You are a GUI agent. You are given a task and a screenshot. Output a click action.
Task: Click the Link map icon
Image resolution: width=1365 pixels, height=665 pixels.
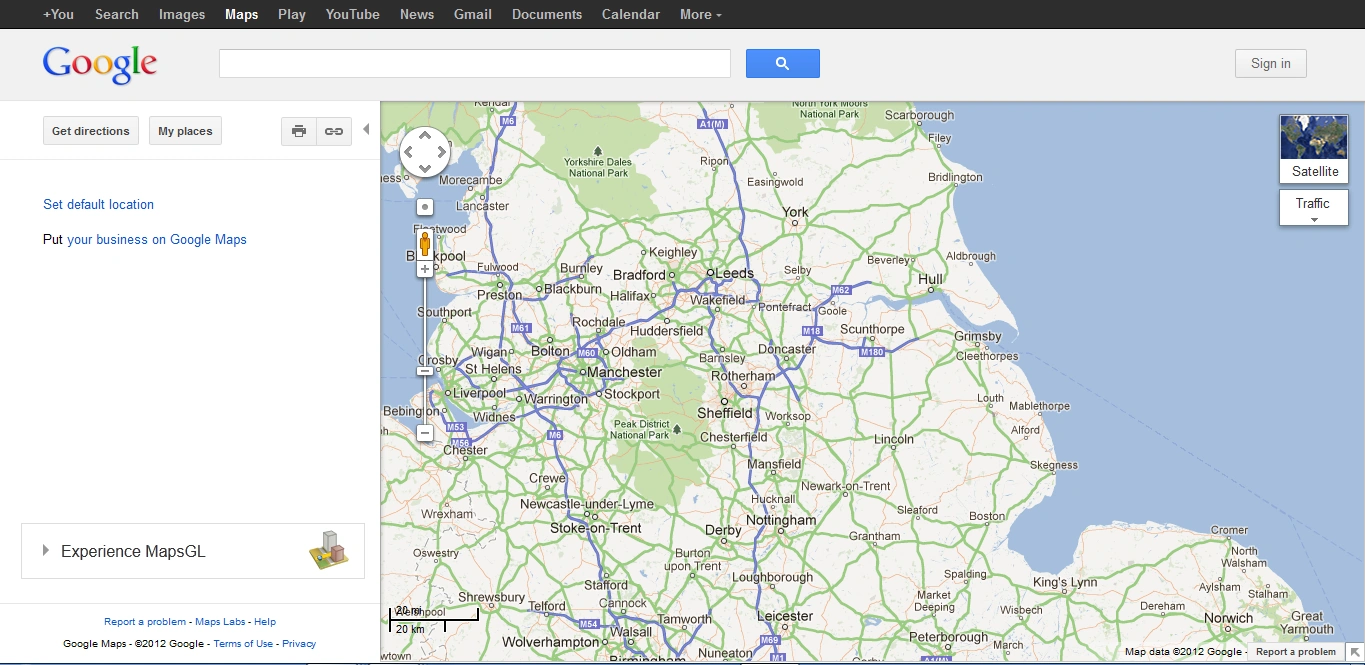point(333,131)
